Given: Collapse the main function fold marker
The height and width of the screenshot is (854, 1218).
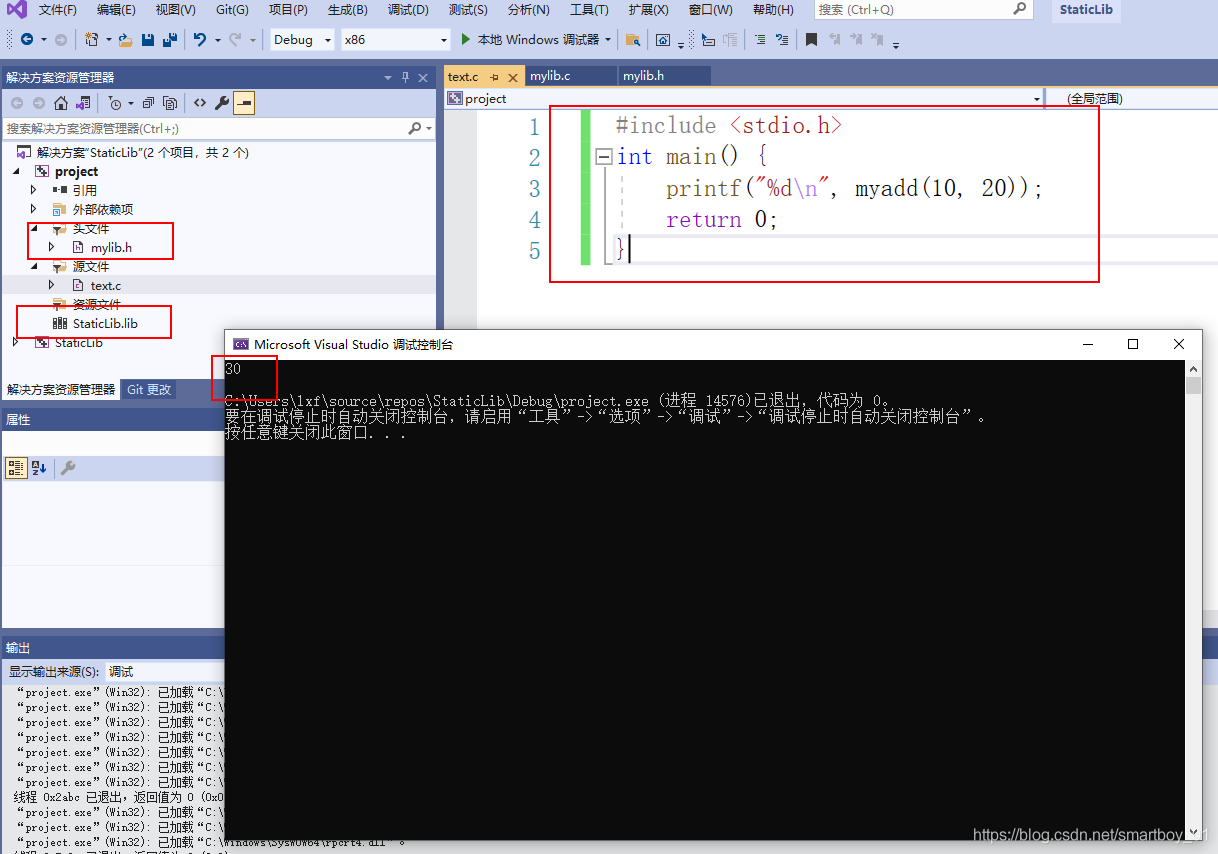Looking at the screenshot, I should click(603, 157).
